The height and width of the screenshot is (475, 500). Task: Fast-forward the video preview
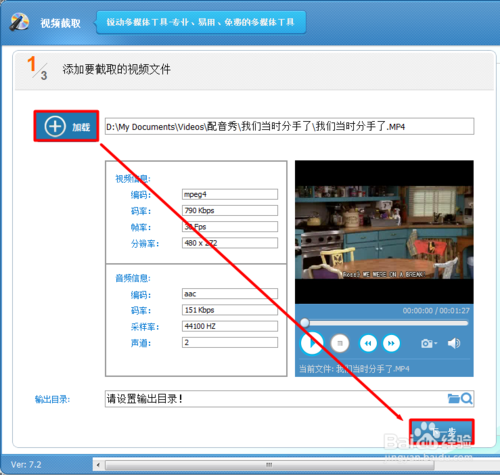pos(391,343)
